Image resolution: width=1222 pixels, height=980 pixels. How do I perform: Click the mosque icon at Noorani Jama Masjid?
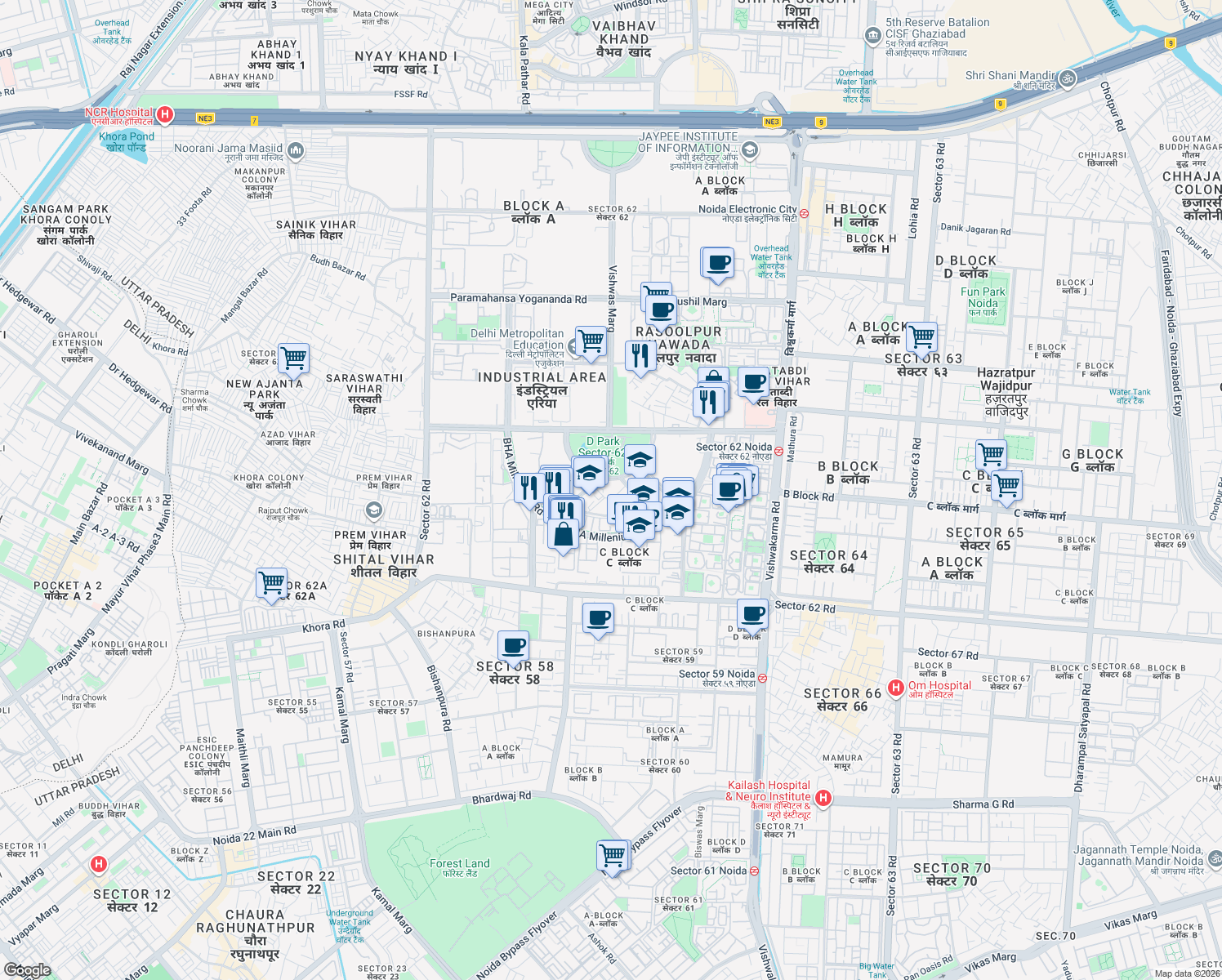294,151
